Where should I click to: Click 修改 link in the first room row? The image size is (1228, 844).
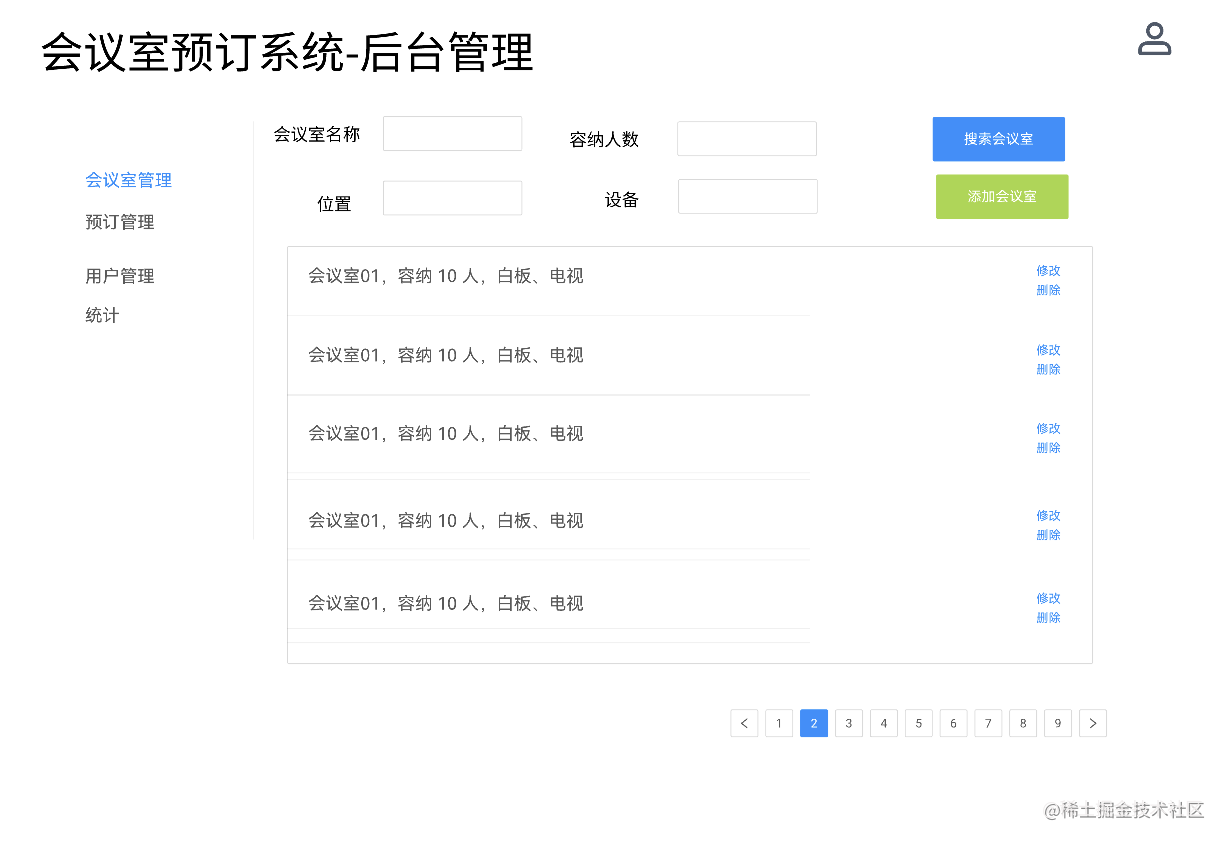click(1048, 270)
